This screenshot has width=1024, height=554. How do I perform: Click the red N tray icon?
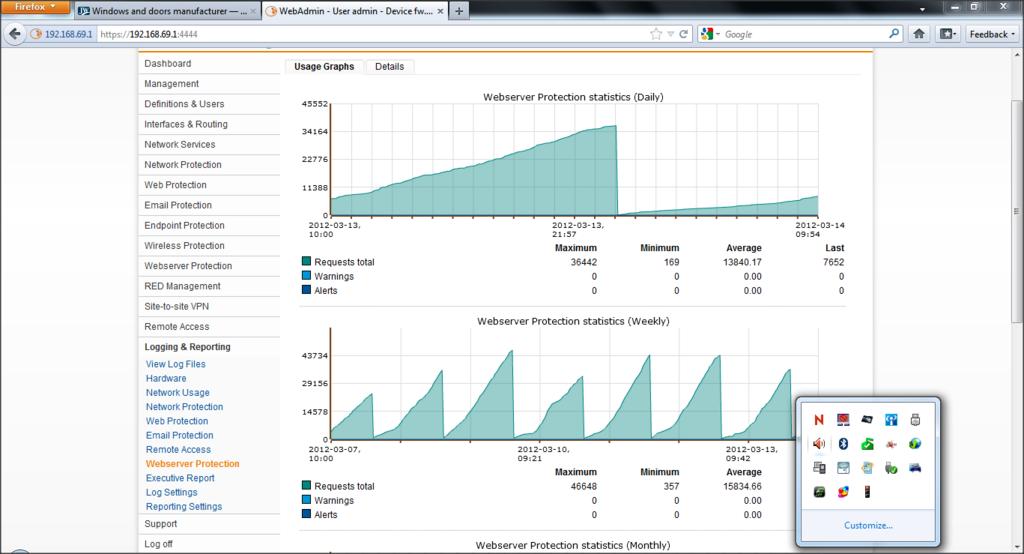820,418
